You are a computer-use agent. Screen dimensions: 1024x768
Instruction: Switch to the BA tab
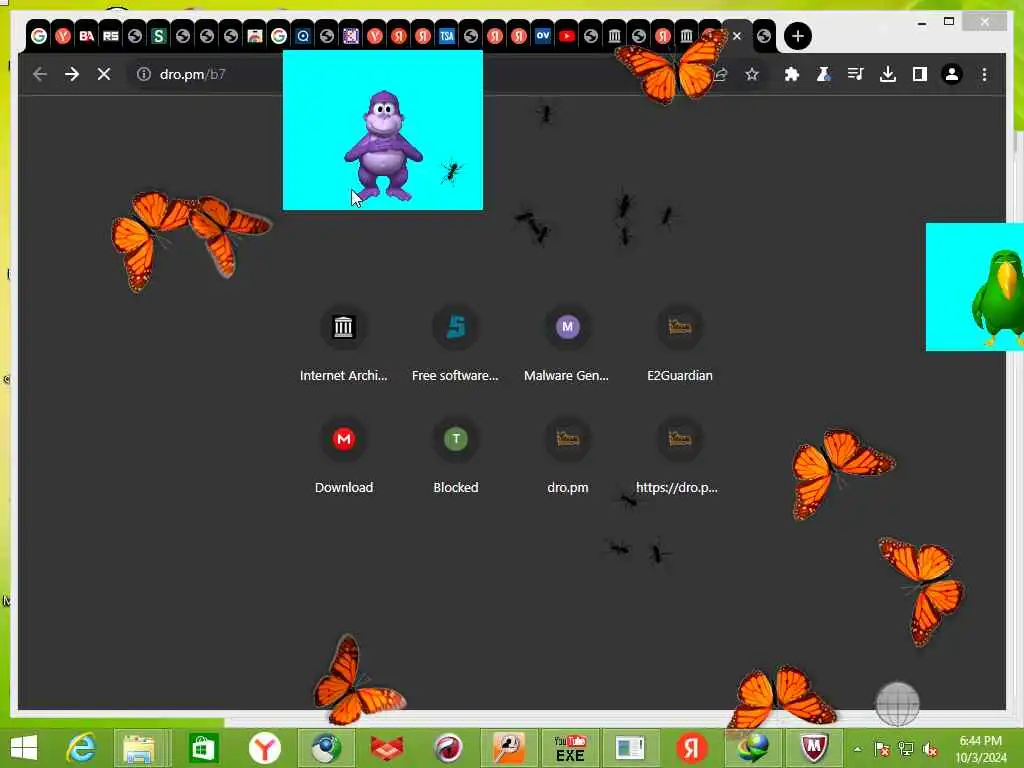[x=87, y=36]
